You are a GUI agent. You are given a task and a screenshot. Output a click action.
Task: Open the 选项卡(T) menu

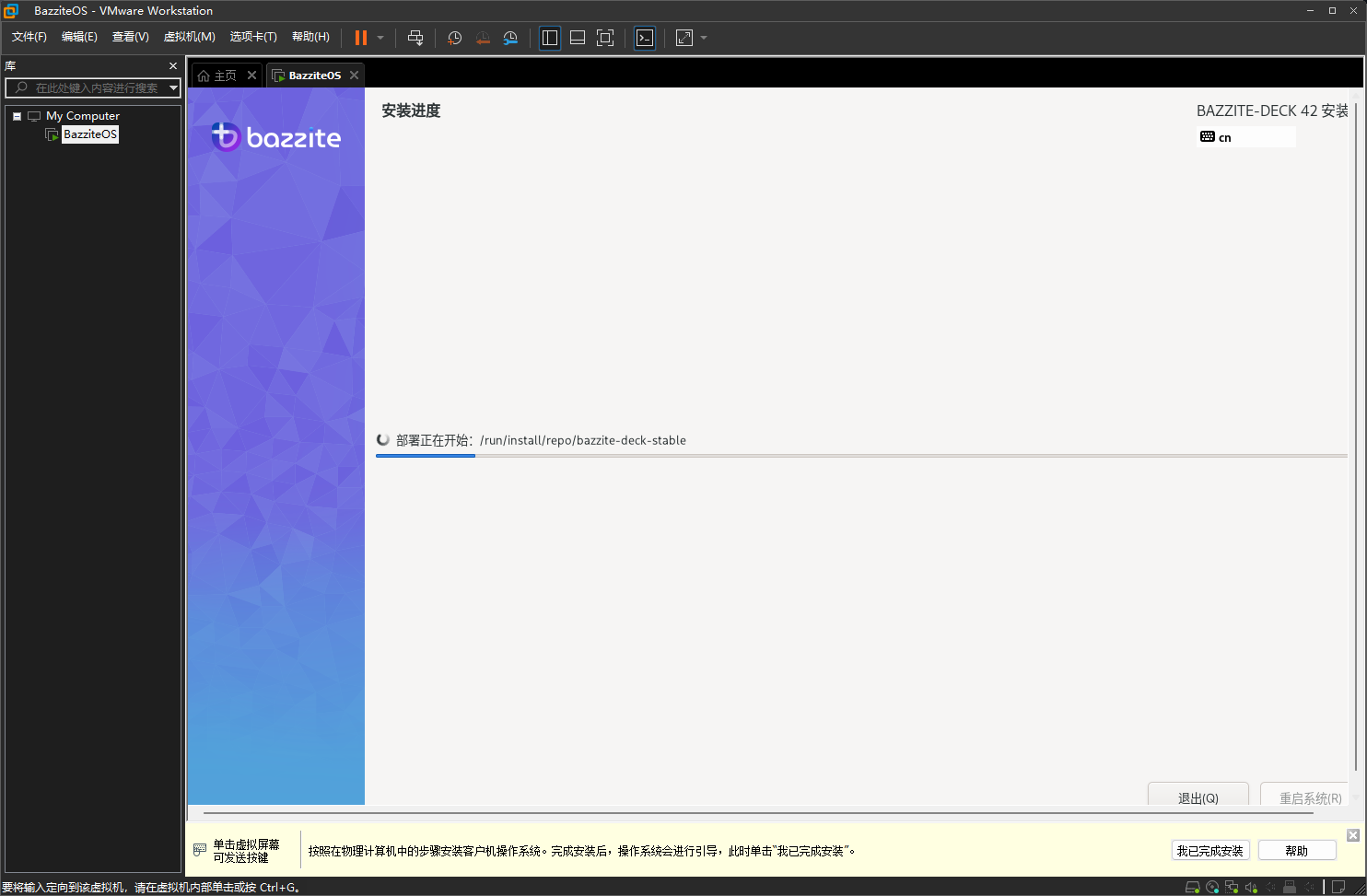253,37
